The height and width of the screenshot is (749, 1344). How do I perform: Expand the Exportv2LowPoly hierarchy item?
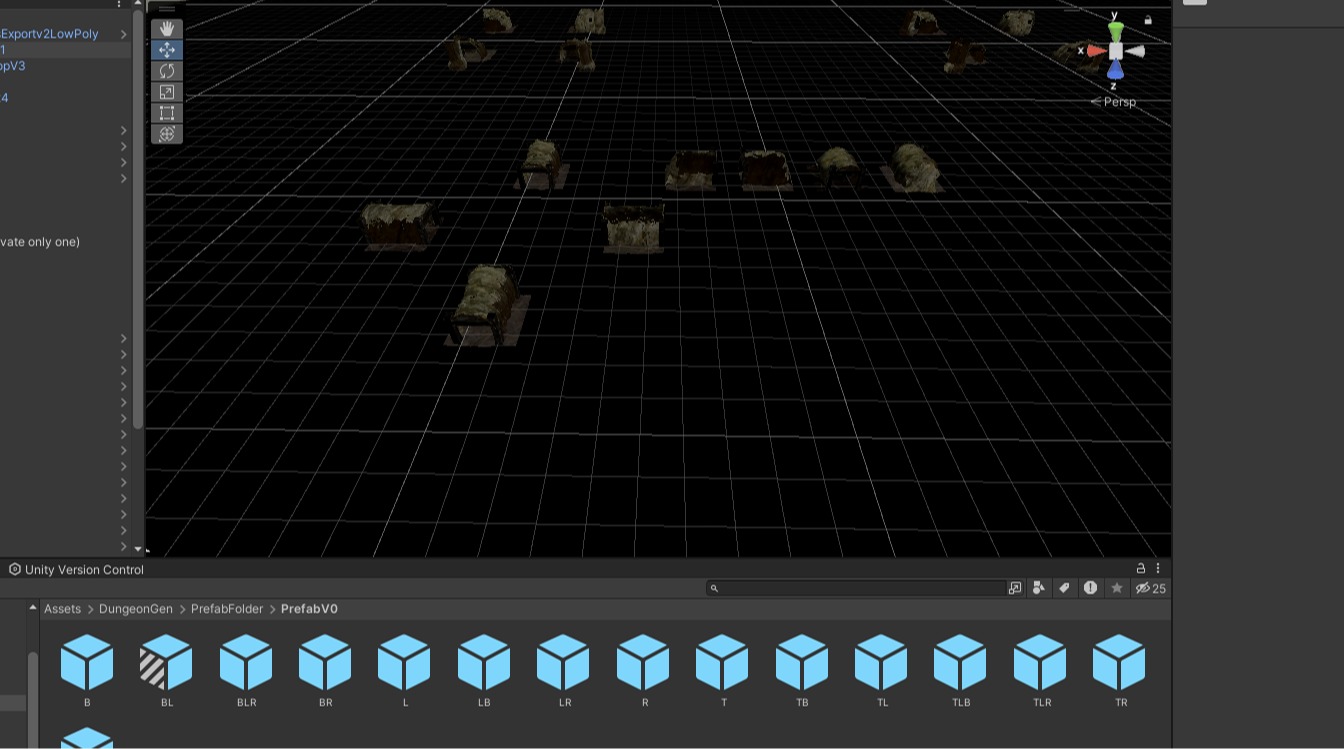123,33
